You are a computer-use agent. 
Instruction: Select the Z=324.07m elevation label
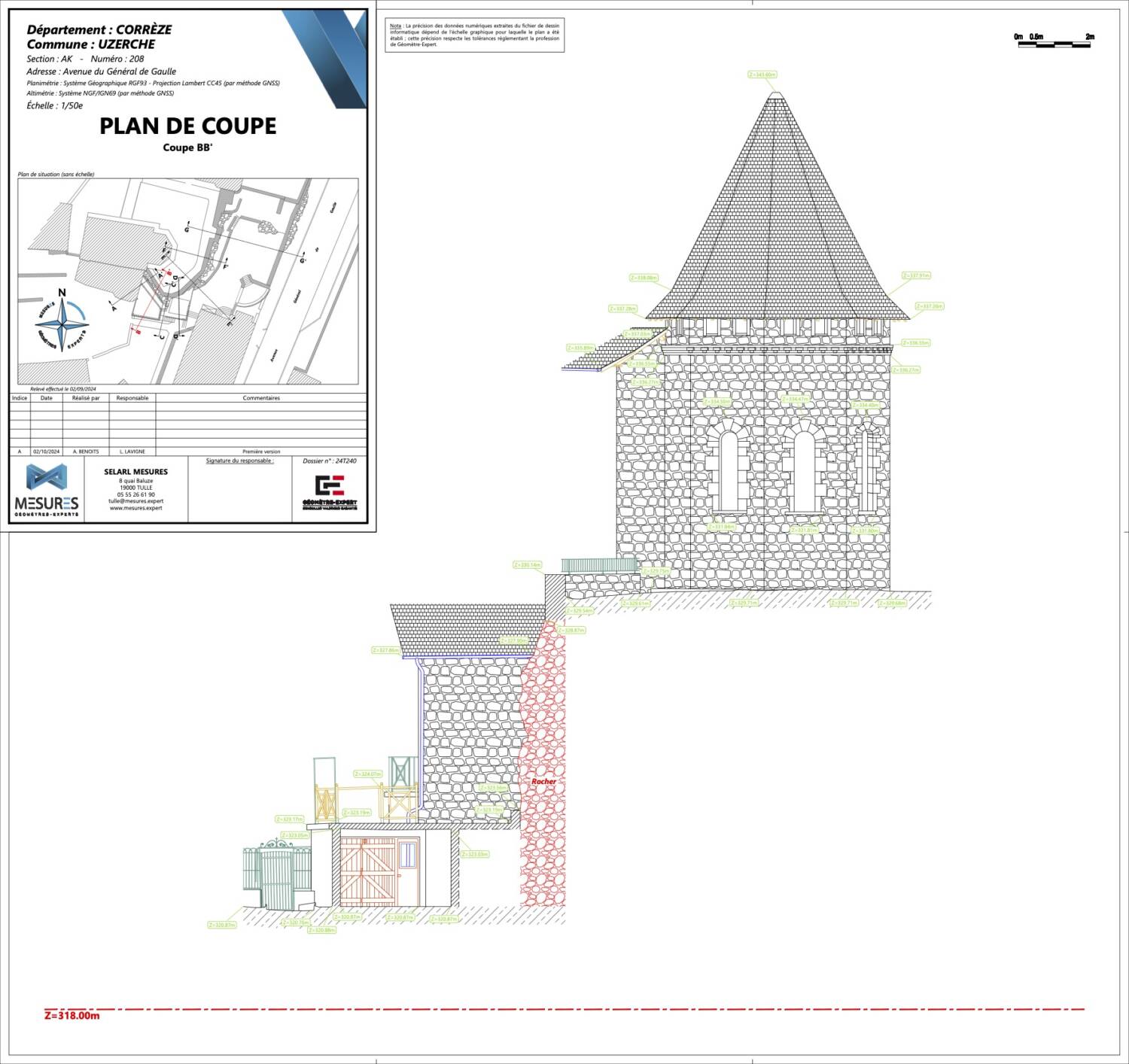pyautogui.click(x=368, y=774)
